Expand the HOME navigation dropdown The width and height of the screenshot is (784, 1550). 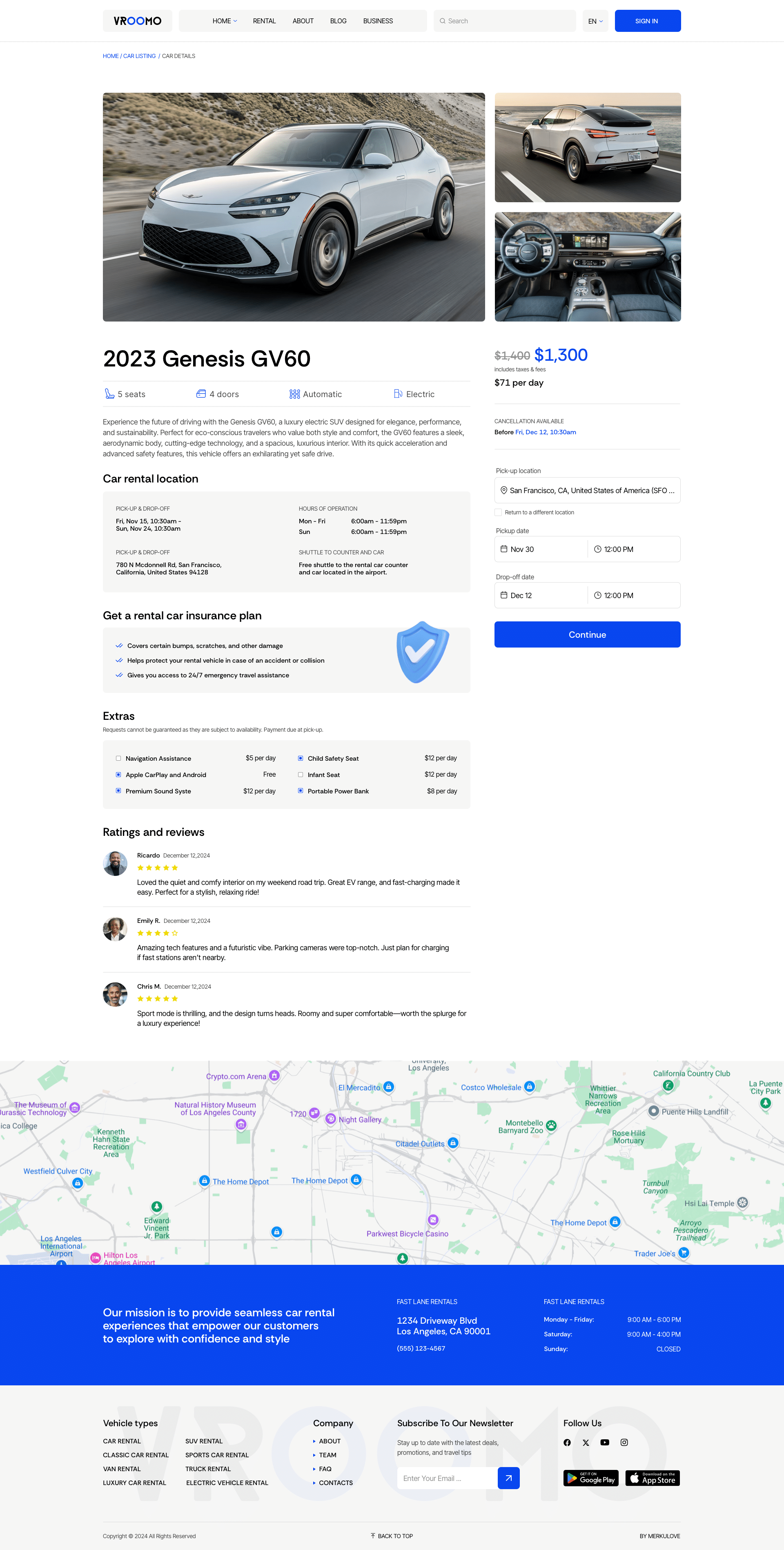pos(224,20)
